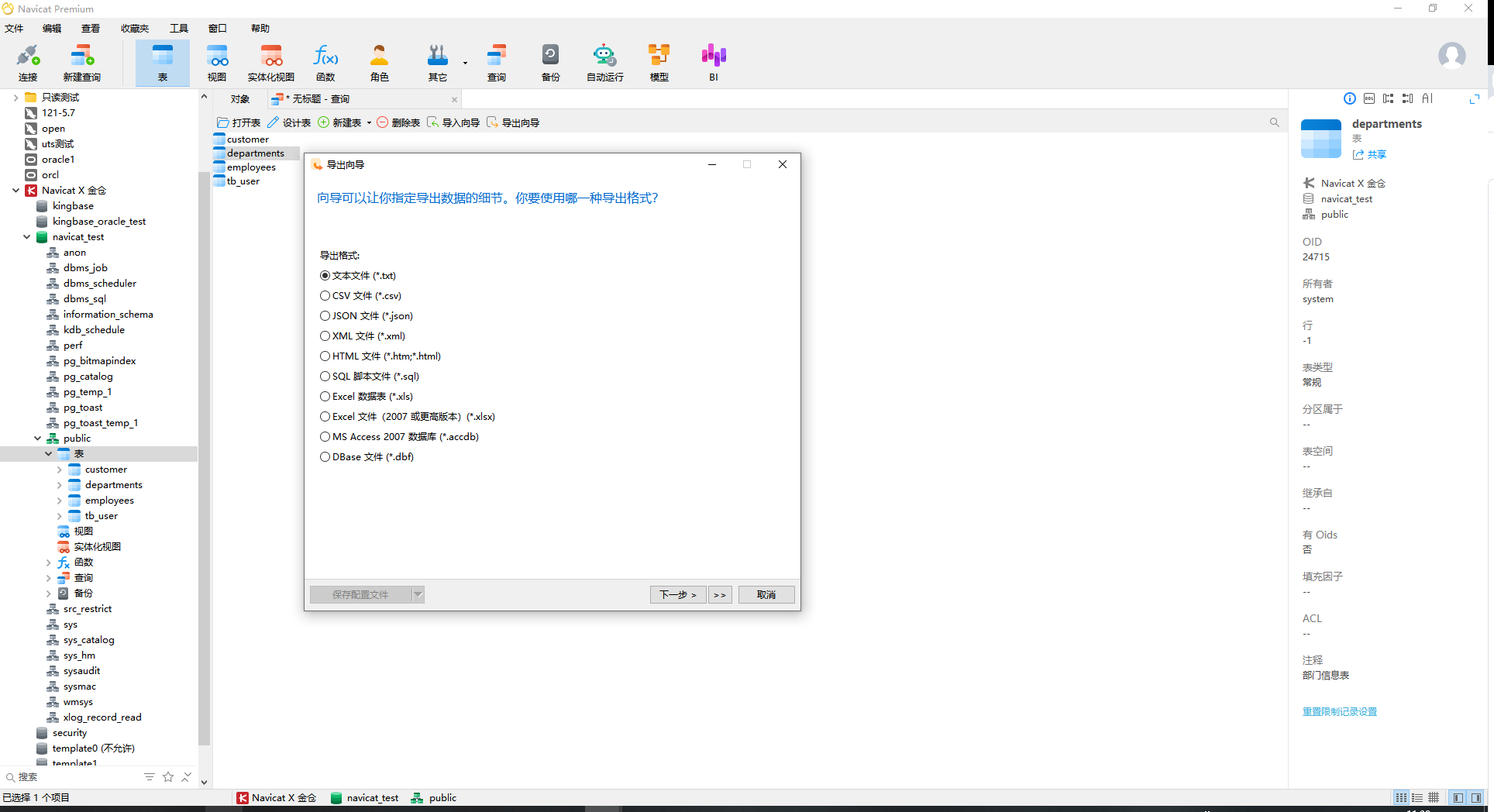Select SQL 脚本文件 (*.sql) export format
1494x812 pixels.
coord(370,377)
